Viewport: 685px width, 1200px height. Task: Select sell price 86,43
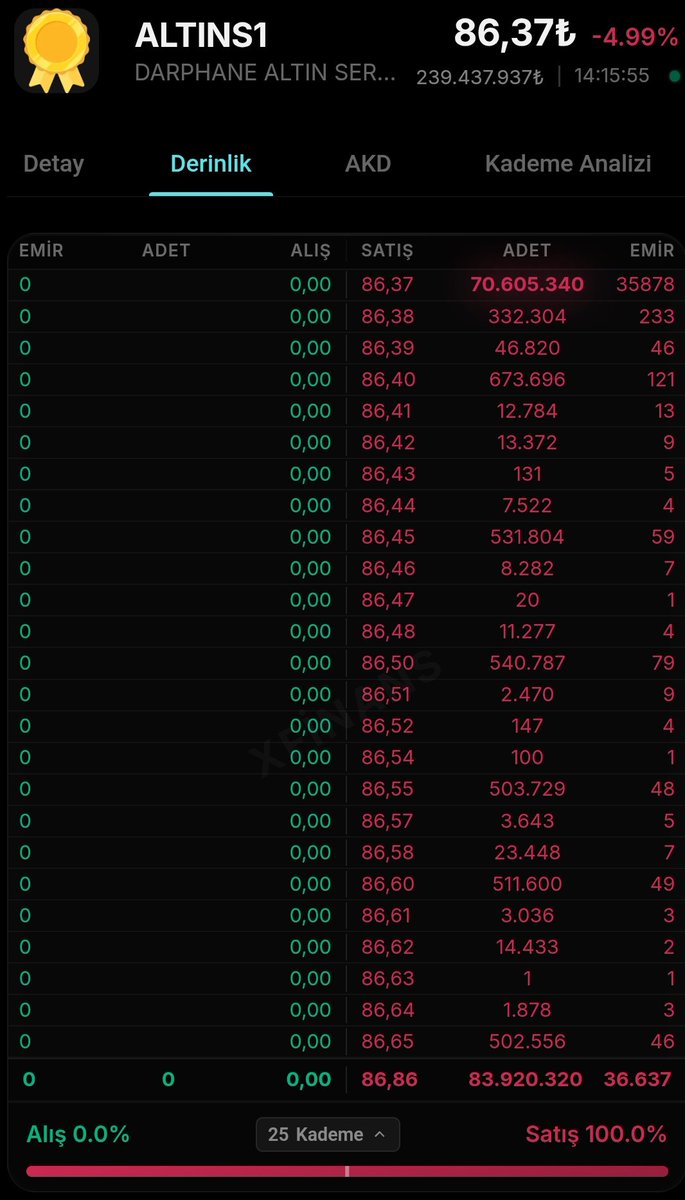[x=387, y=474]
